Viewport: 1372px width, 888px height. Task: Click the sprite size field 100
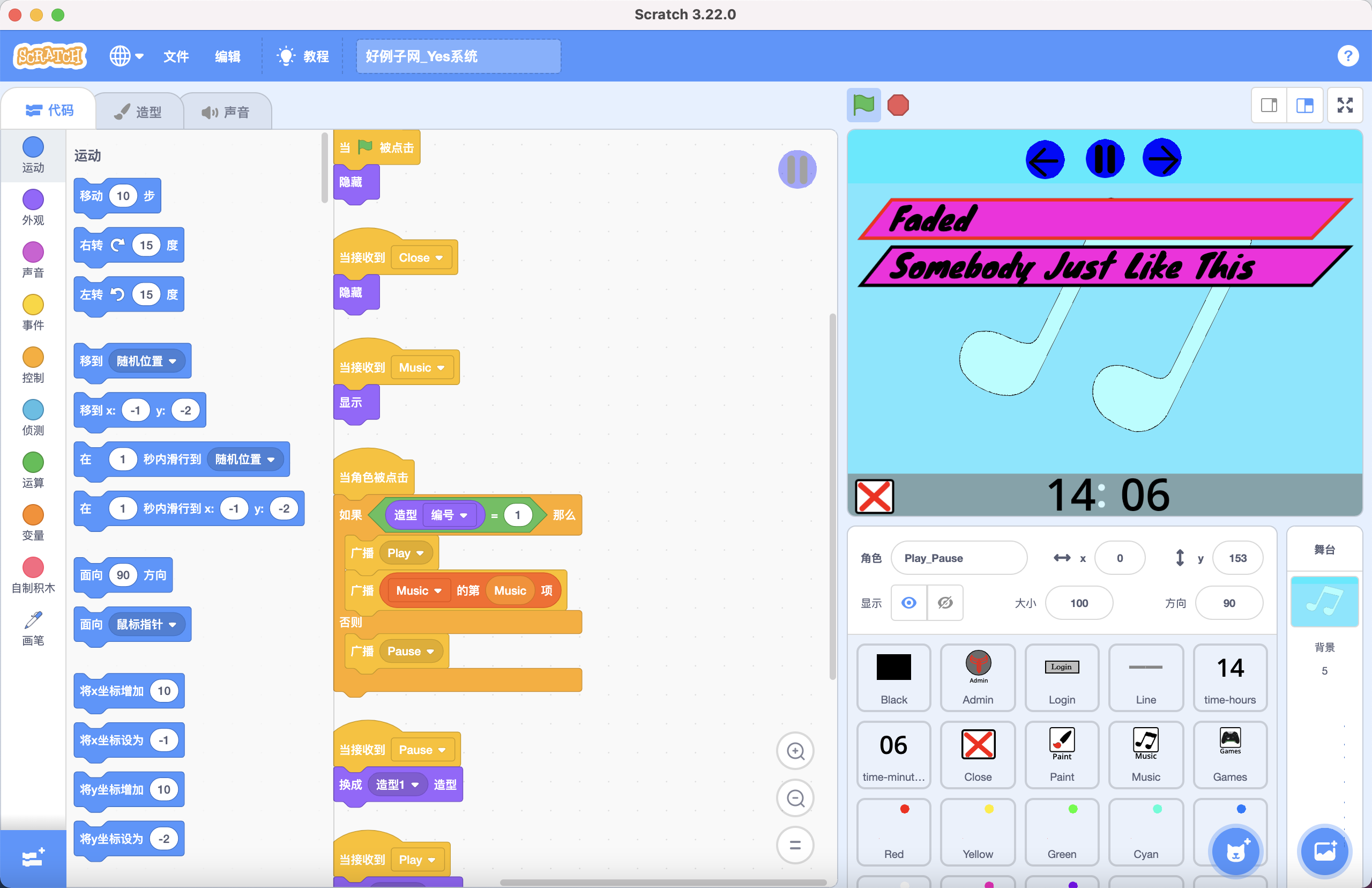pyautogui.click(x=1079, y=603)
